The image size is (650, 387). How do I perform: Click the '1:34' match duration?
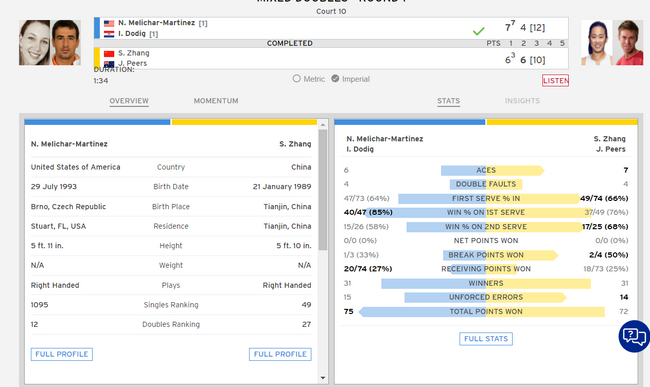tap(101, 81)
